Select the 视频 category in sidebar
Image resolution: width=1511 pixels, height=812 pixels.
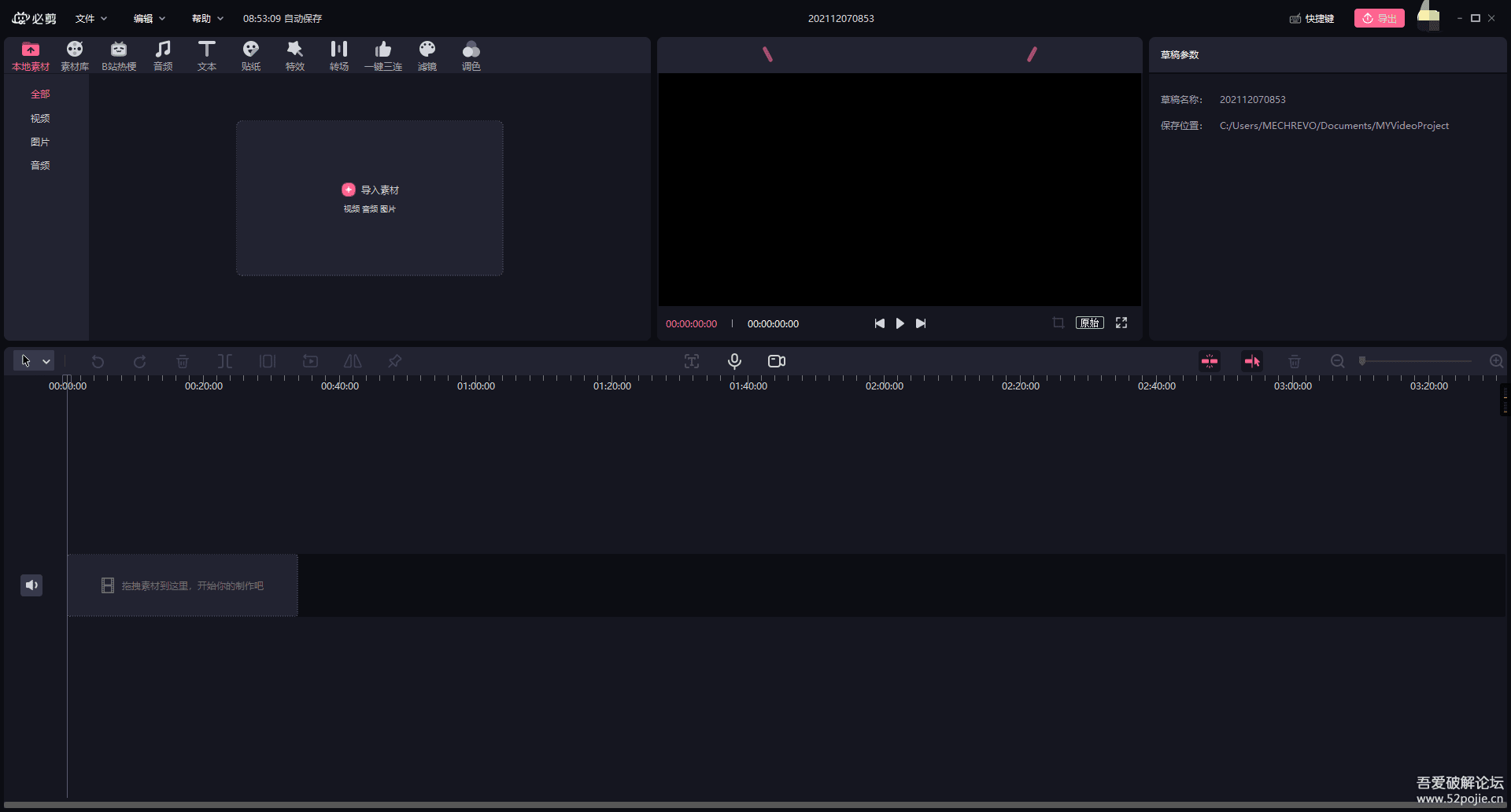[40, 118]
